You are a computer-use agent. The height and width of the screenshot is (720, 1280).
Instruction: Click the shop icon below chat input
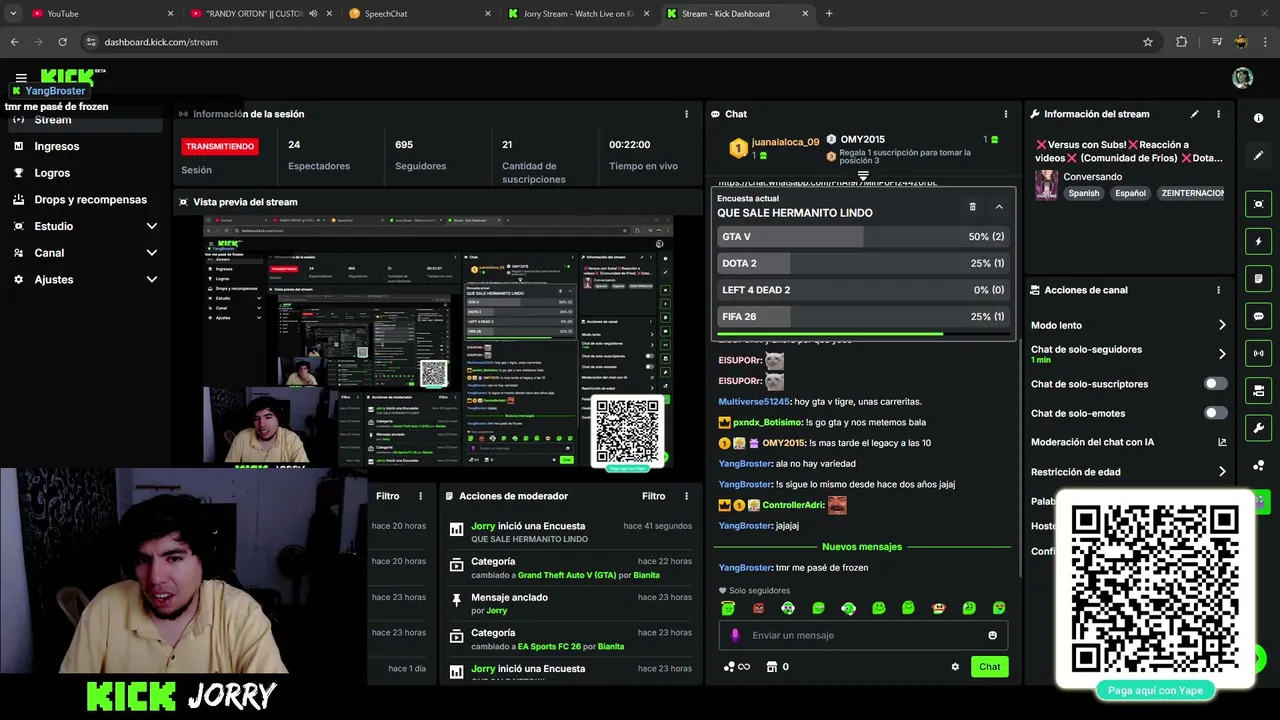point(771,667)
